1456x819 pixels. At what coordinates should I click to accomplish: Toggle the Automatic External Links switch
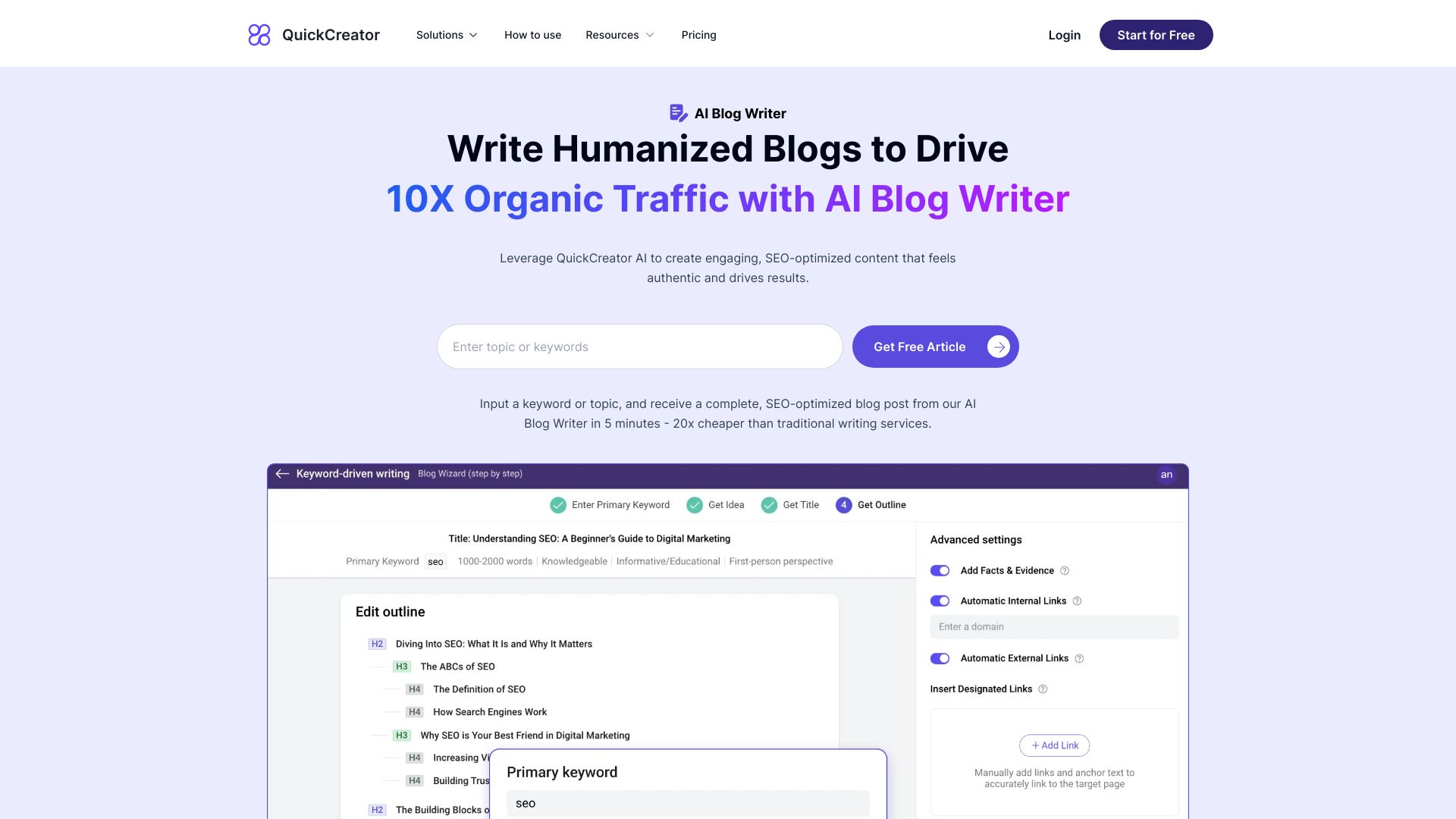(940, 658)
